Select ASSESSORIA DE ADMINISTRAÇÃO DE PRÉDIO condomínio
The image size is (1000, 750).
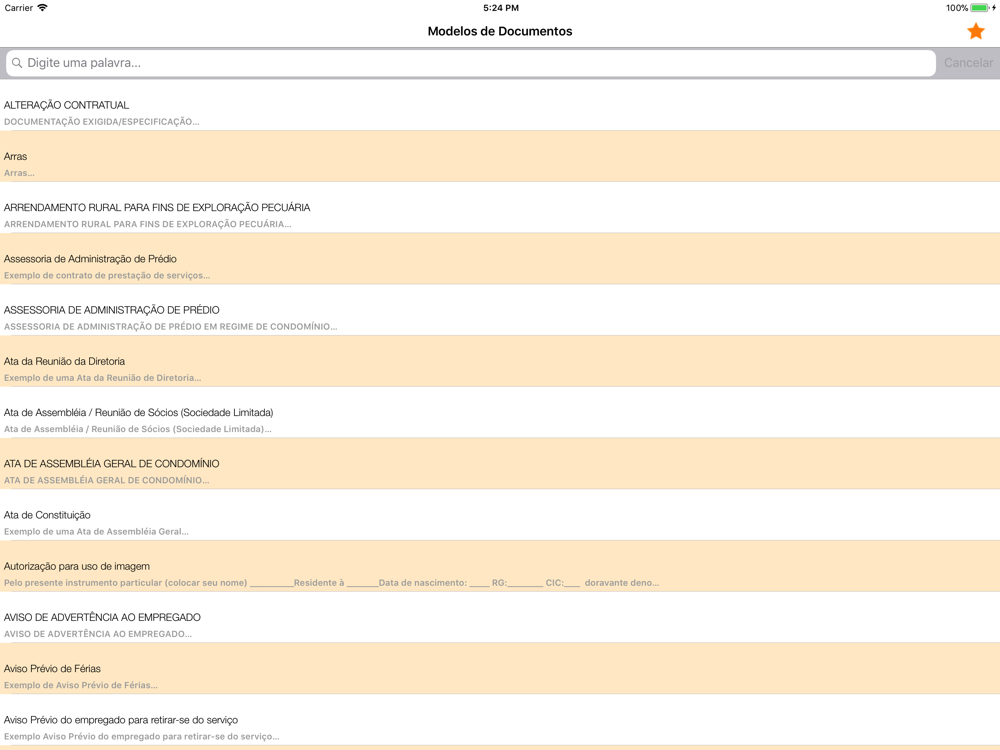tap(500, 310)
